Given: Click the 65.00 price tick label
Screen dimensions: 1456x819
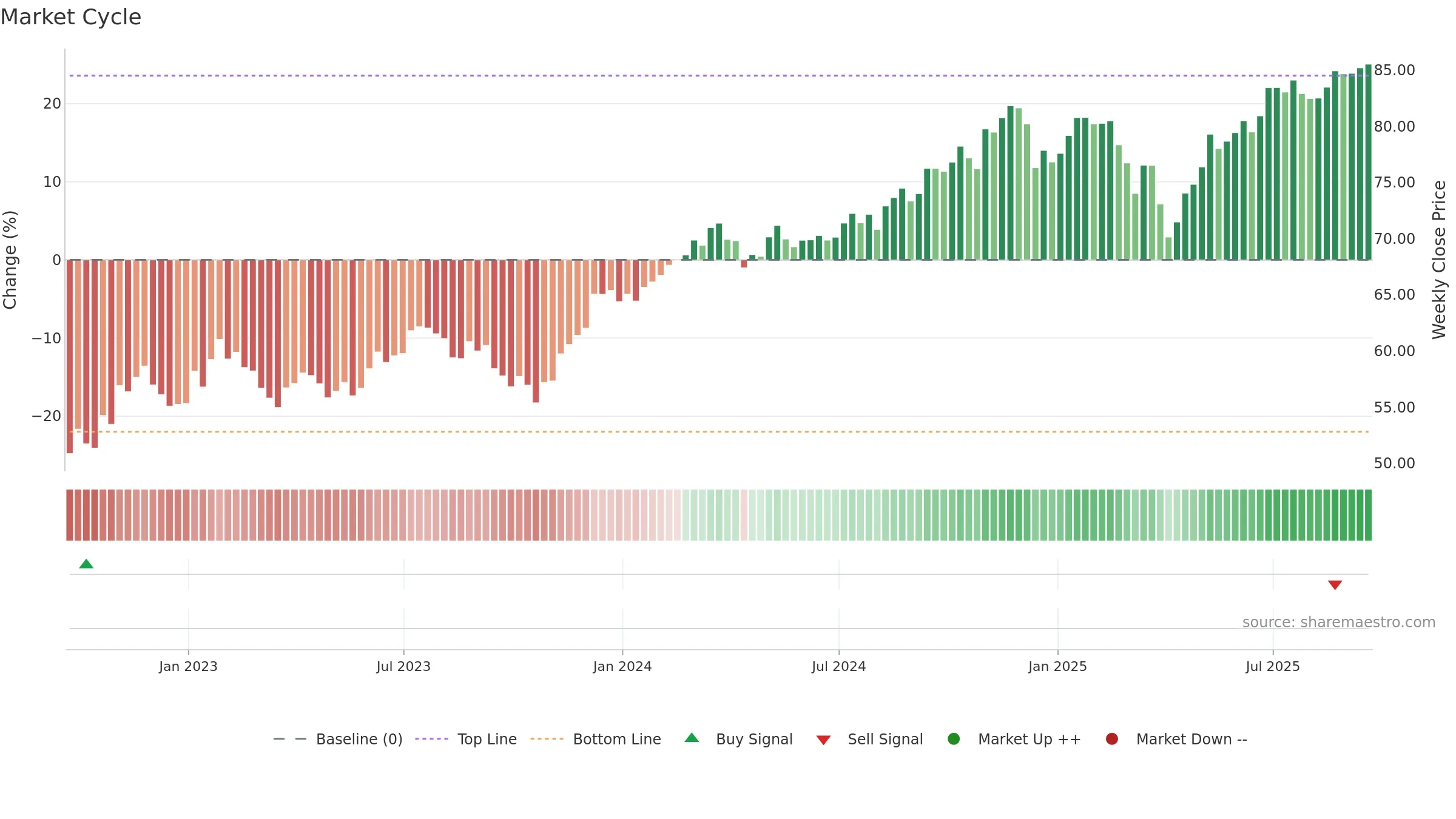Looking at the screenshot, I should (1394, 295).
